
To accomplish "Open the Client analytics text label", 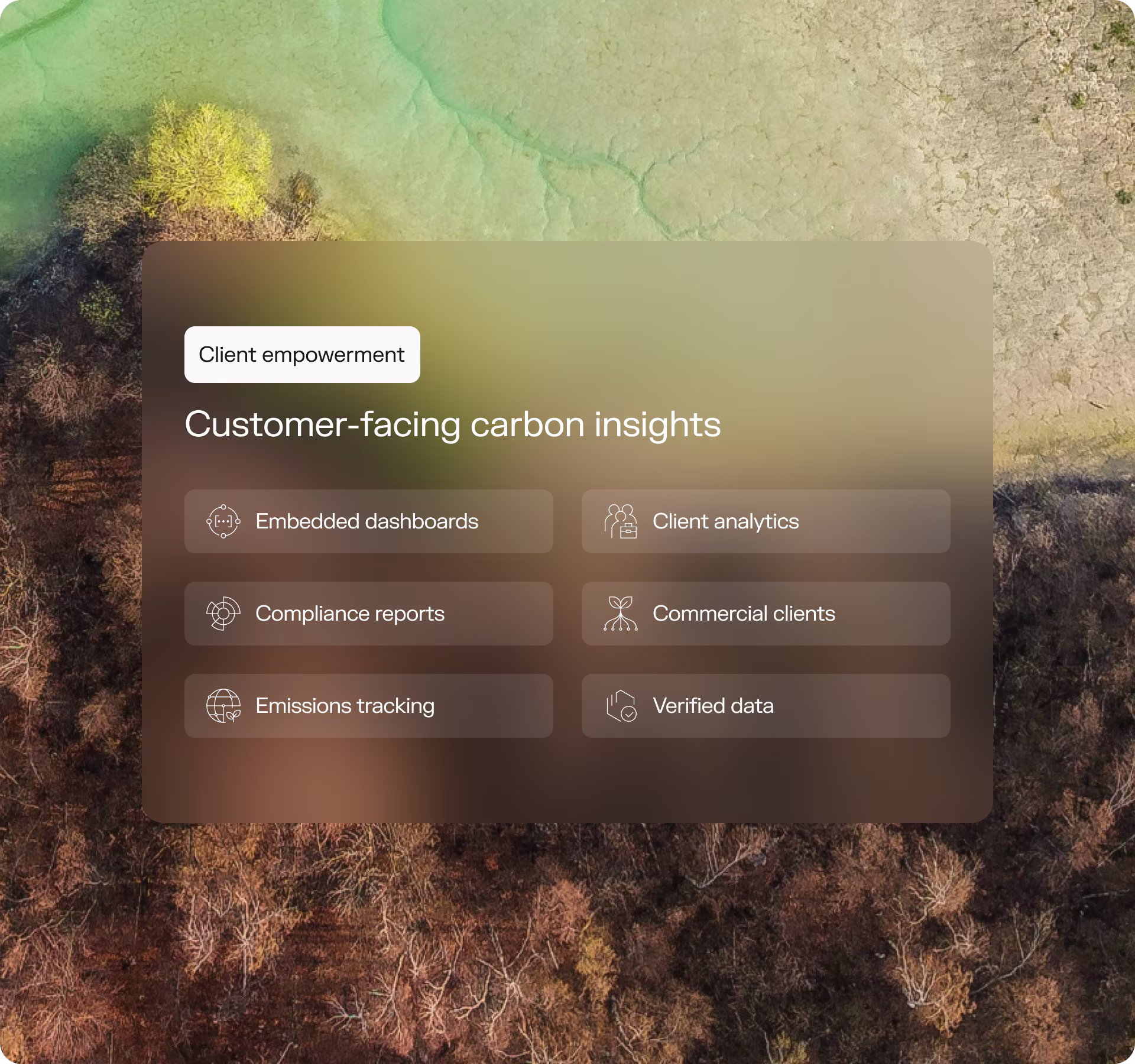I will click(x=725, y=521).
